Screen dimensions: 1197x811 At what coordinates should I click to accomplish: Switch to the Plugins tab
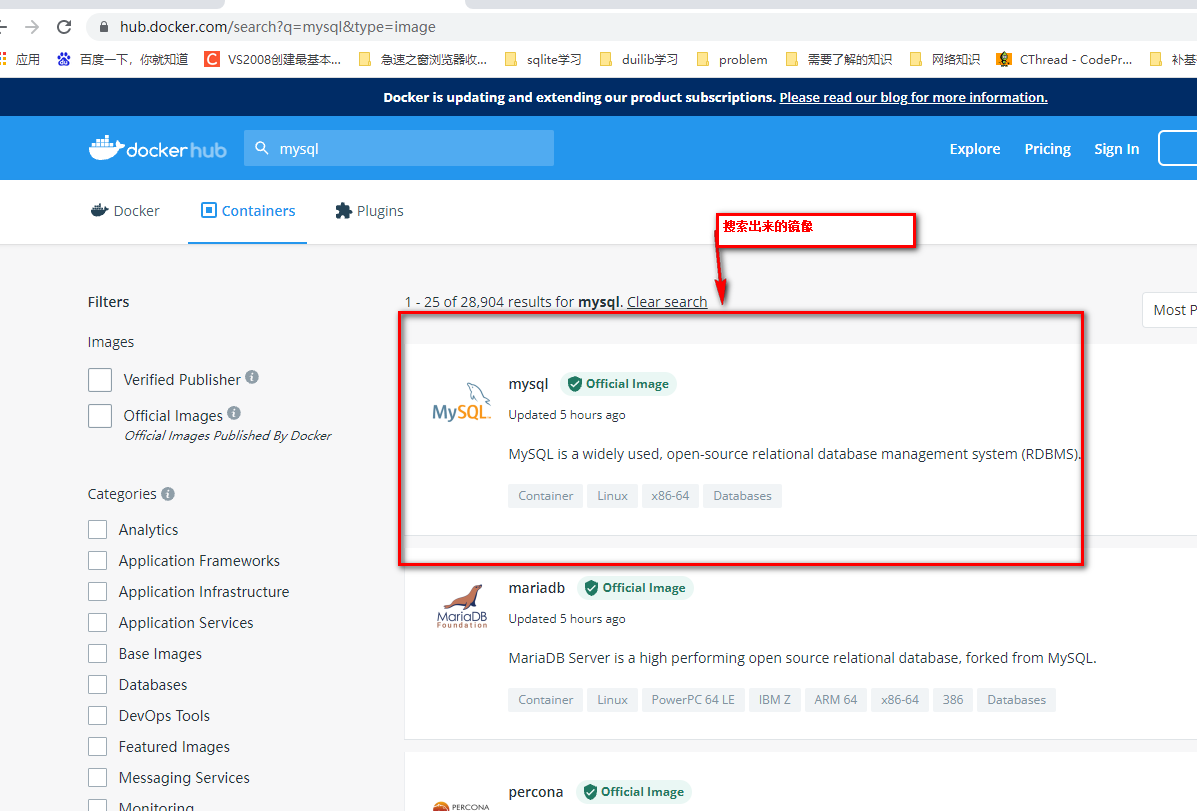pos(369,211)
